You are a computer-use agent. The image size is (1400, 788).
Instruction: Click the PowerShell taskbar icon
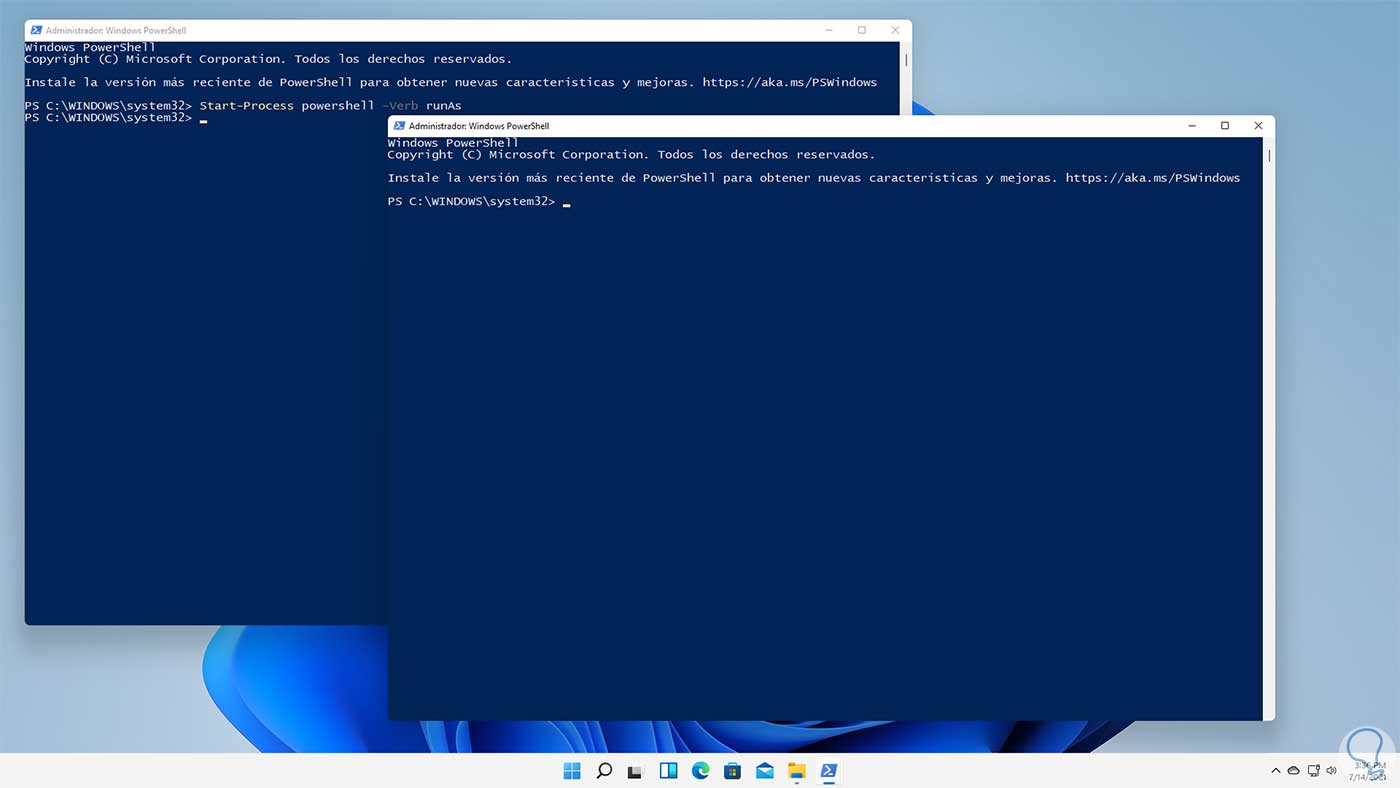click(829, 771)
